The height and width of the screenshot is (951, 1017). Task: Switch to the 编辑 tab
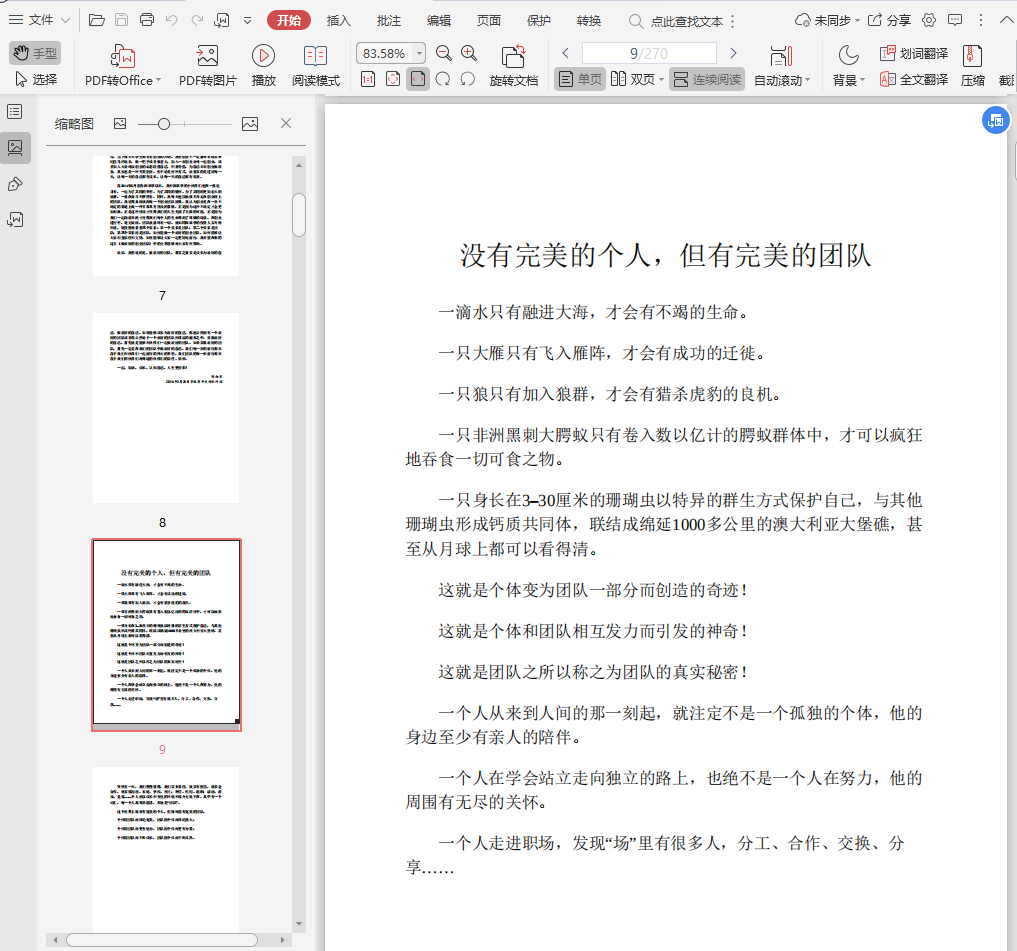click(x=438, y=21)
